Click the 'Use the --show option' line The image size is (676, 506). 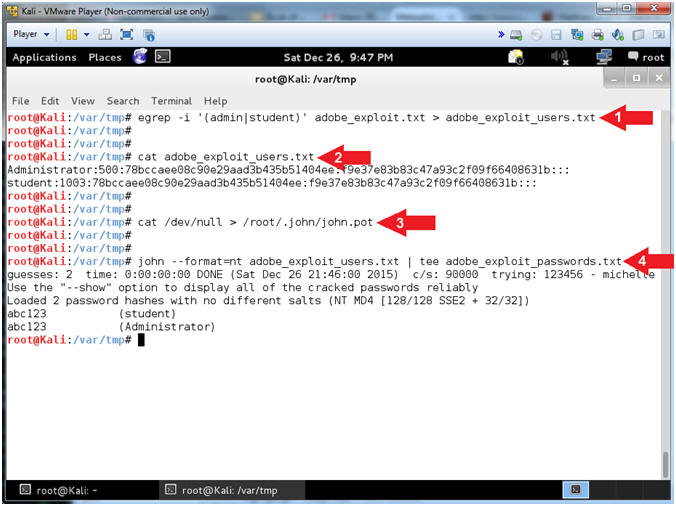tap(243, 287)
